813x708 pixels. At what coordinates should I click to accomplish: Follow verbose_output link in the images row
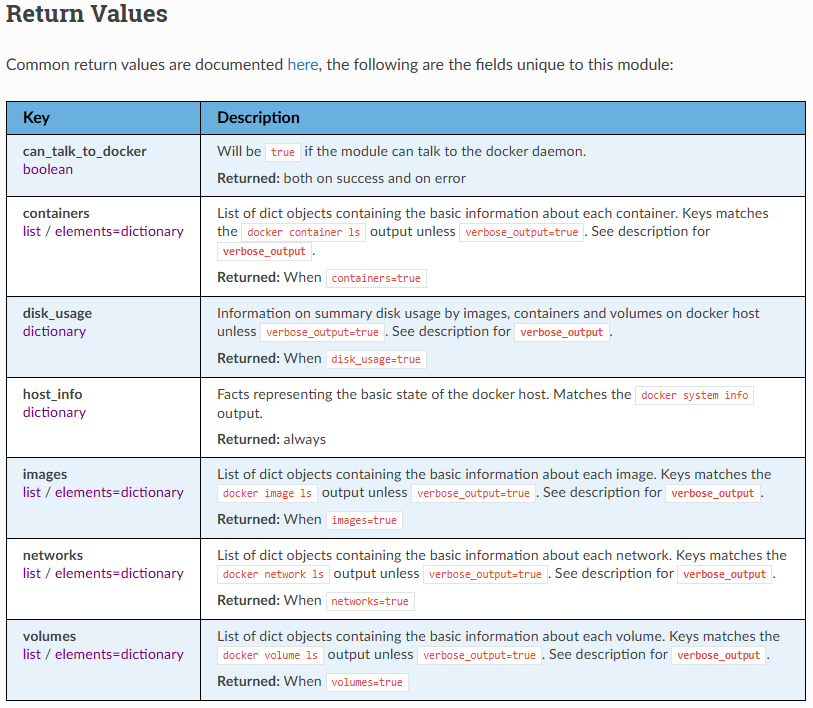tap(712, 493)
